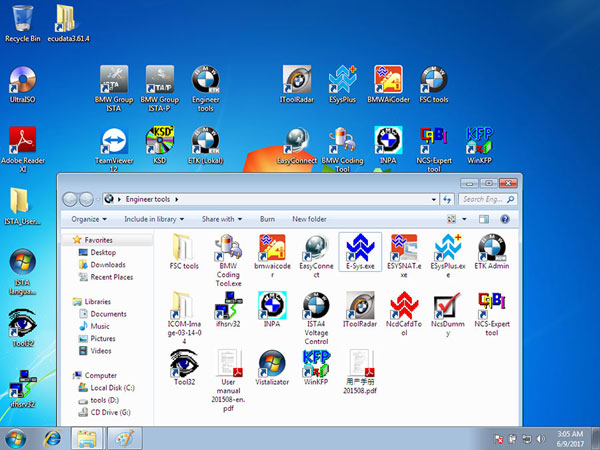Open the Share with dropdown
Screen dimensions: 600x450
point(222,219)
